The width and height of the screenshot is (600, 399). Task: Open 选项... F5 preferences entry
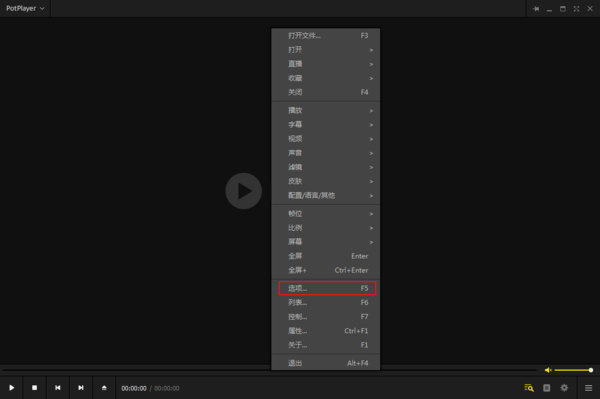326,288
